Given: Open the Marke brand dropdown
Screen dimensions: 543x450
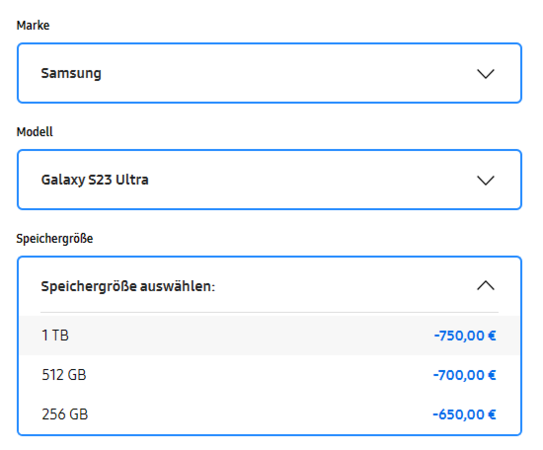Looking at the screenshot, I should (269, 73).
